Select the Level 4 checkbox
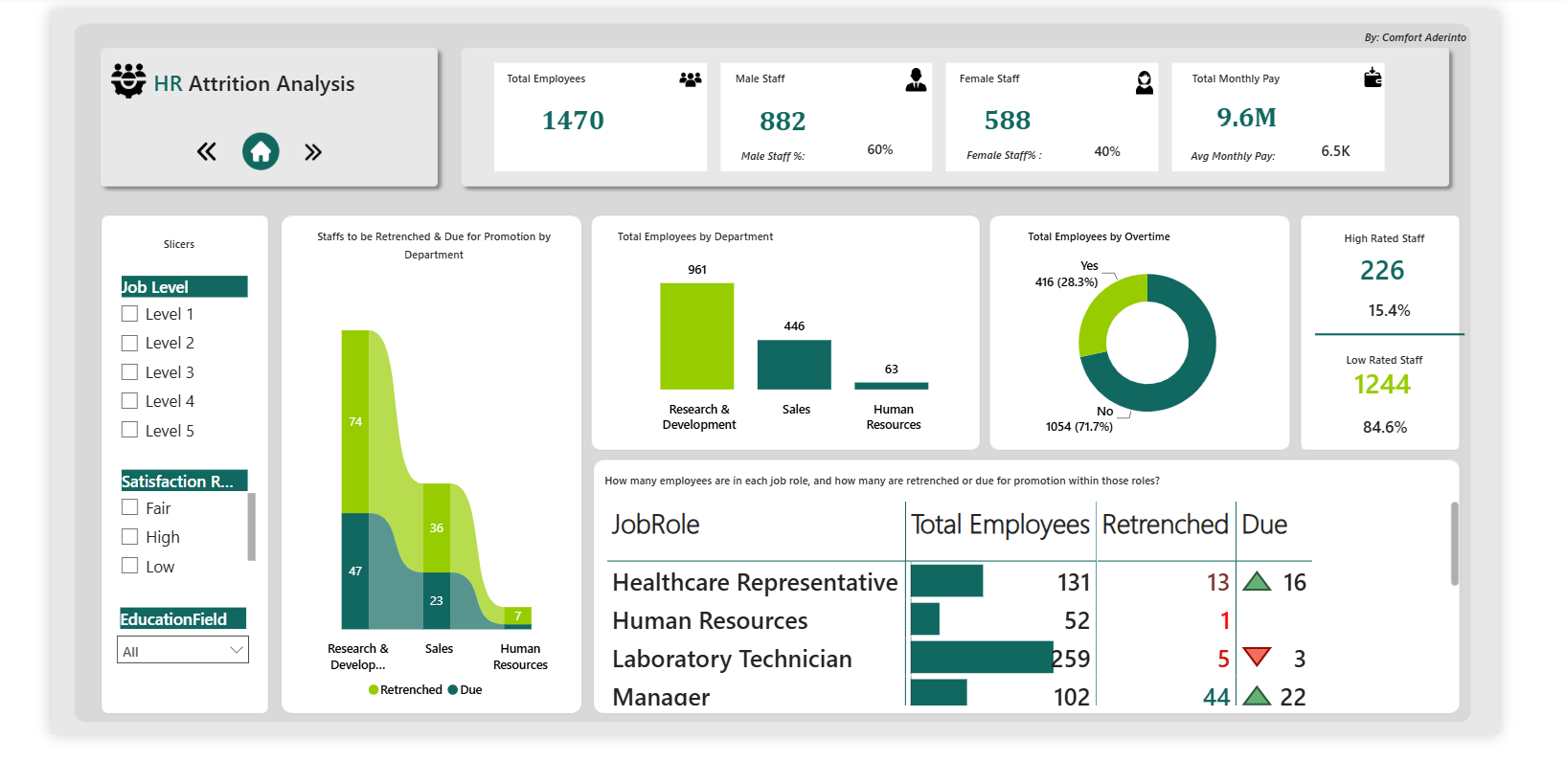The height and width of the screenshot is (784, 1566). 130,400
